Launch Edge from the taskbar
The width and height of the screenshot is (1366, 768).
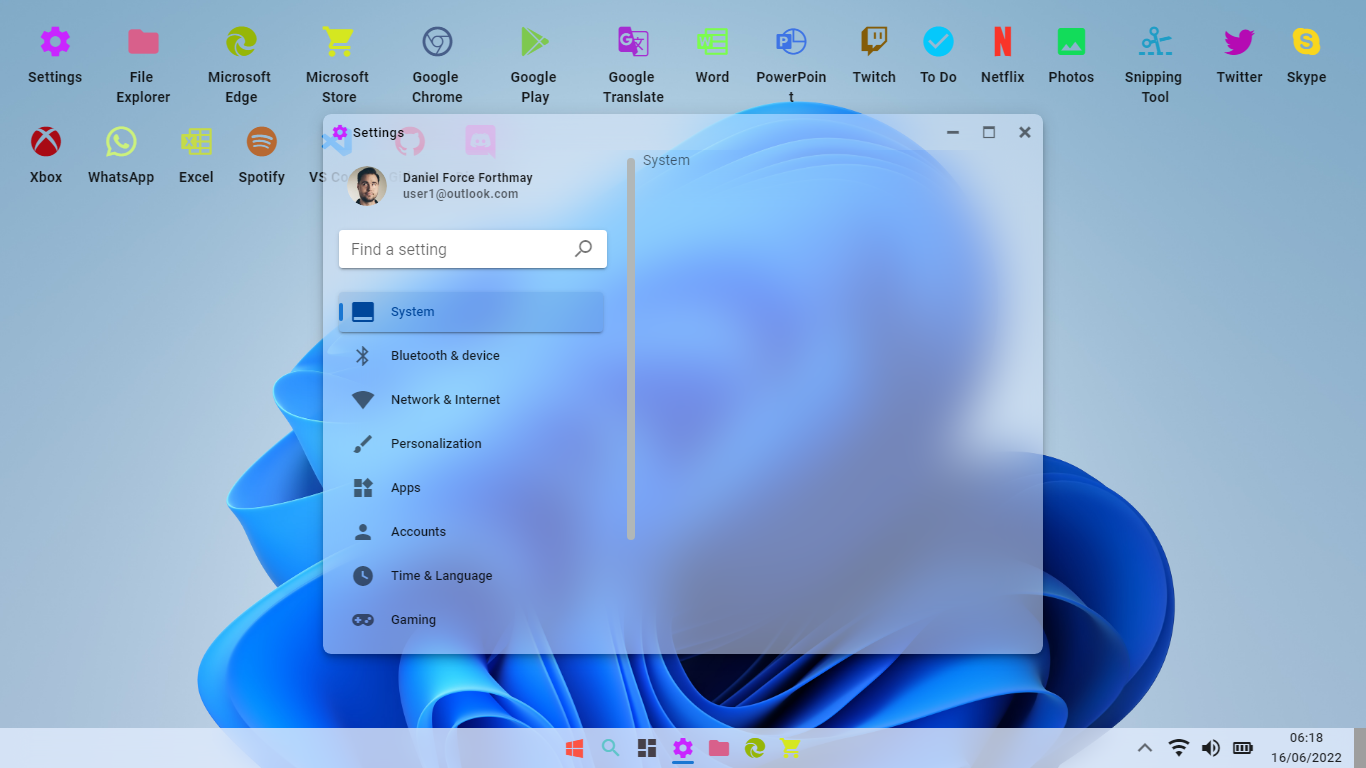pos(755,748)
